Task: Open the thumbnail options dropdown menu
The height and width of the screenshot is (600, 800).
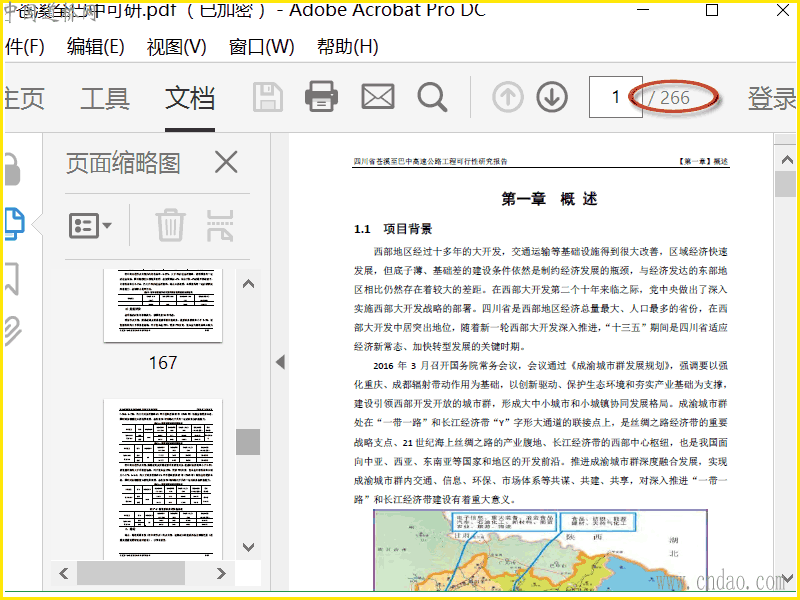Action: pyautogui.click(x=90, y=225)
